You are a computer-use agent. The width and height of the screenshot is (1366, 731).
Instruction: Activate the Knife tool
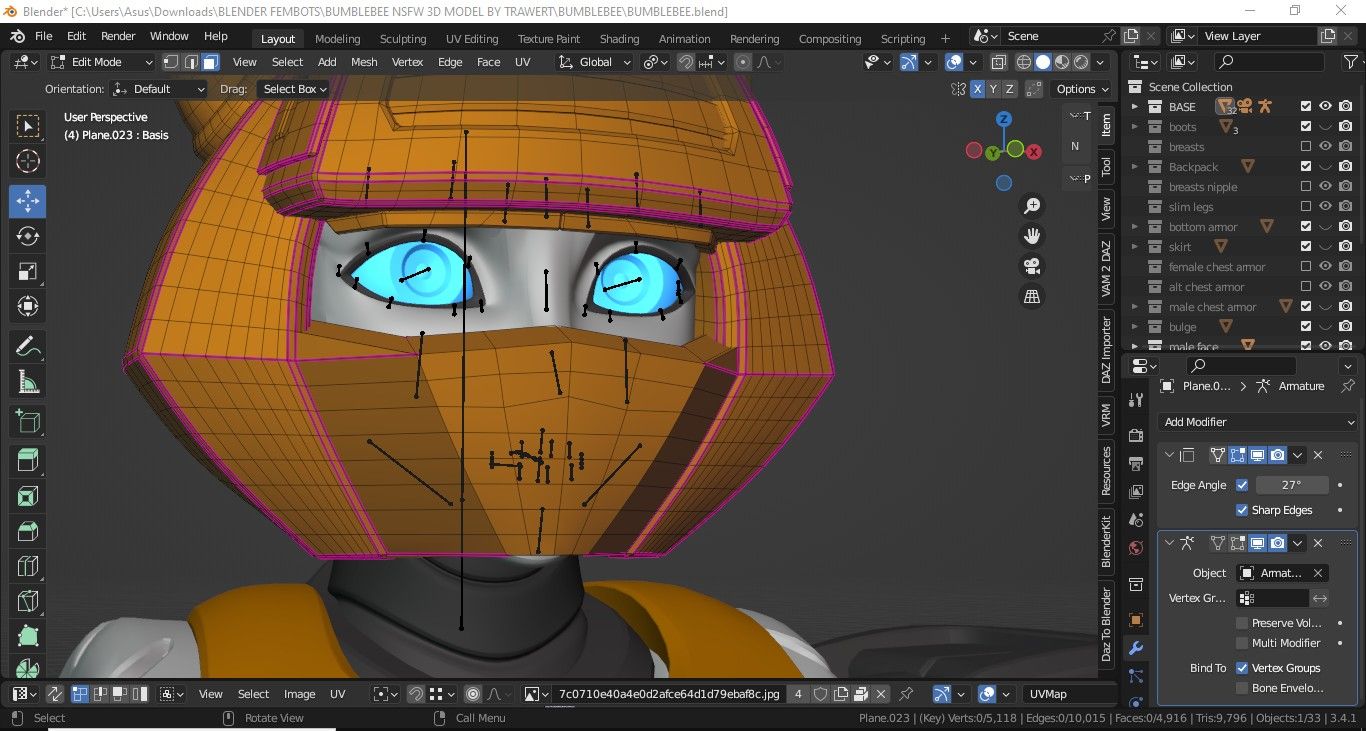point(28,603)
